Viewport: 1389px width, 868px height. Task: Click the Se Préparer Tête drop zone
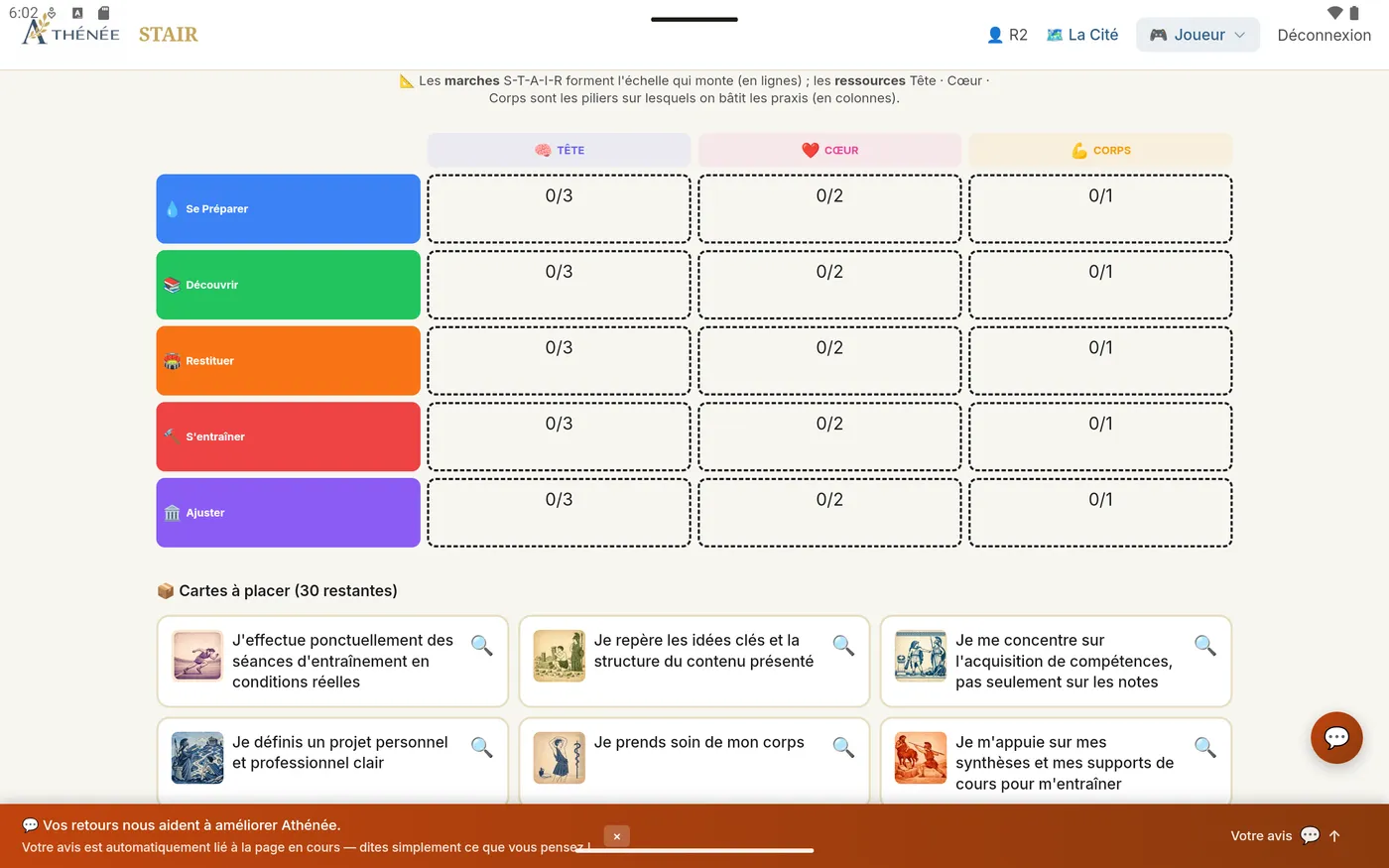(x=560, y=208)
